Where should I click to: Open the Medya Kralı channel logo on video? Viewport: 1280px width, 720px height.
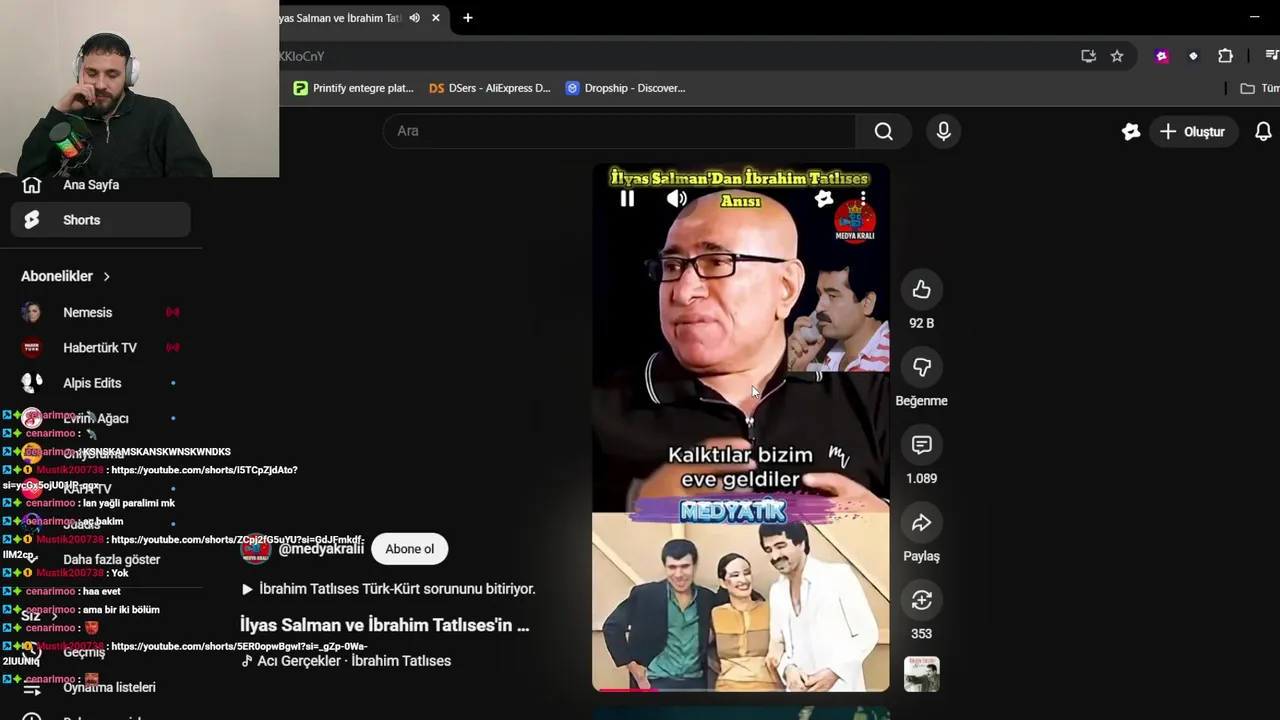click(x=855, y=220)
